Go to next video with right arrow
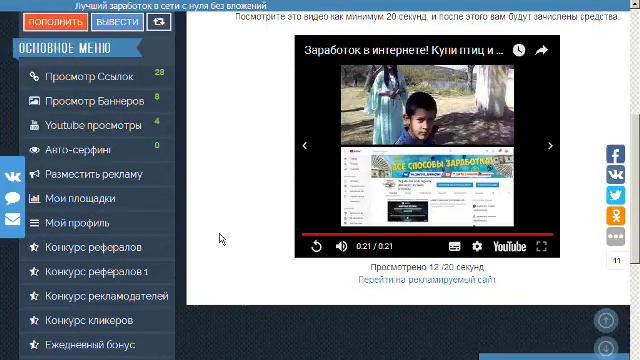640x360 pixels. click(550, 146)
